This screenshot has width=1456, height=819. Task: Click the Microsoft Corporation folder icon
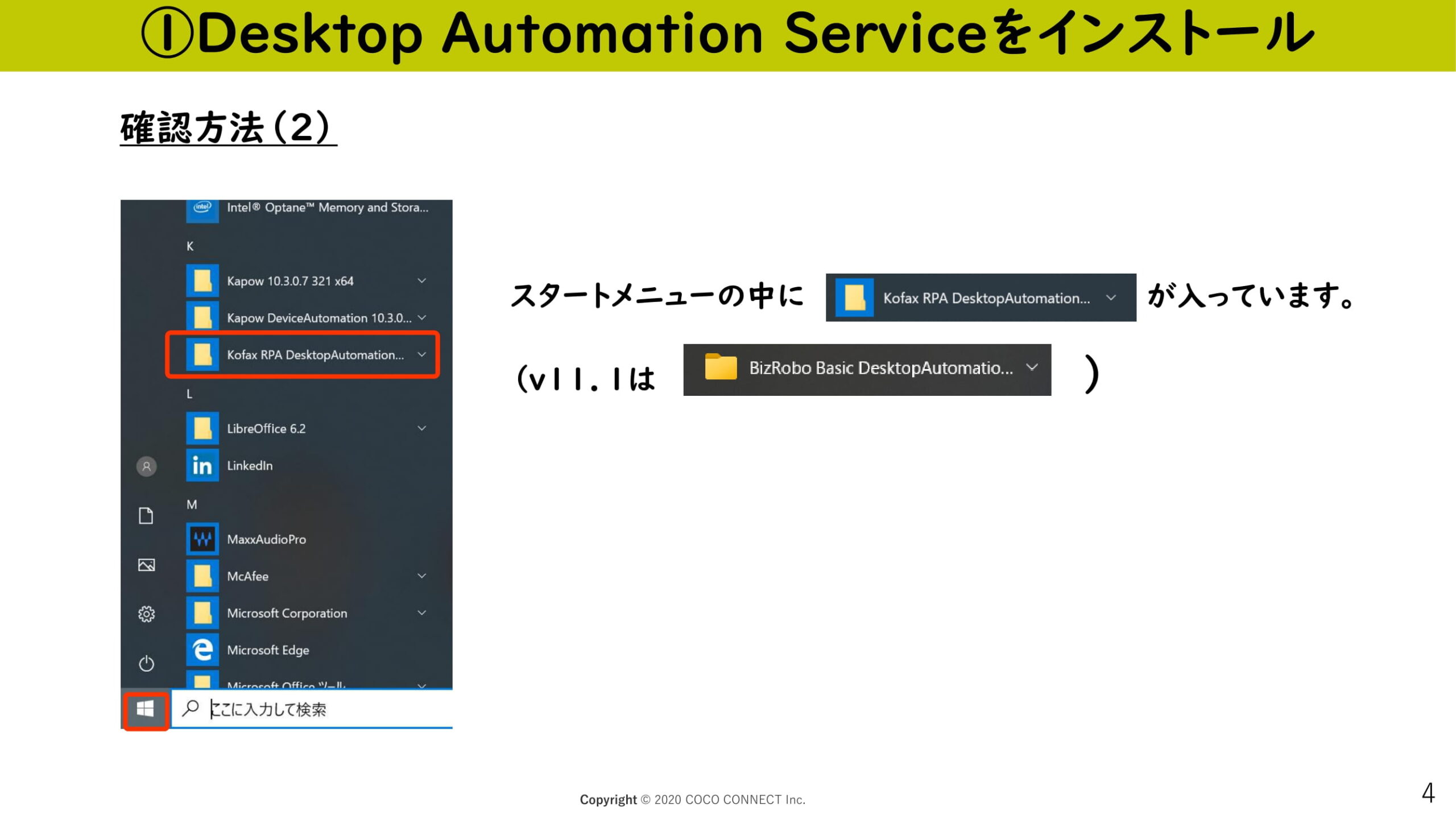coord(202,613)
